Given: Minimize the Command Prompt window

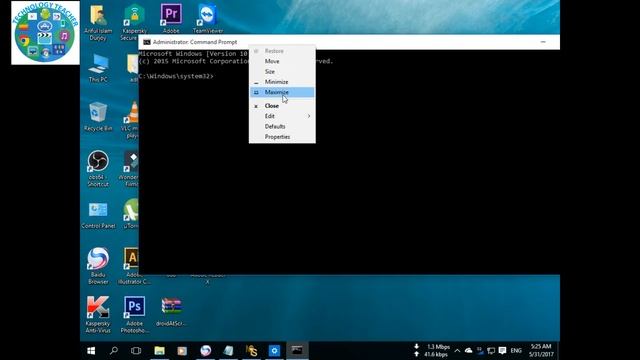Looking at the screenshot, I should pos(543,42).
